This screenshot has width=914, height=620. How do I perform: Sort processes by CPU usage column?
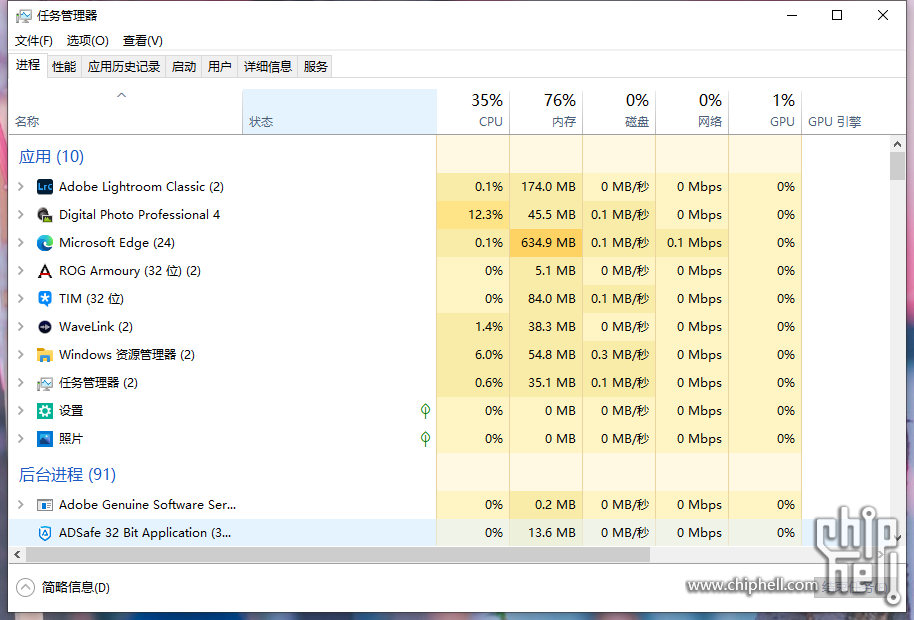tap(473, 112)
